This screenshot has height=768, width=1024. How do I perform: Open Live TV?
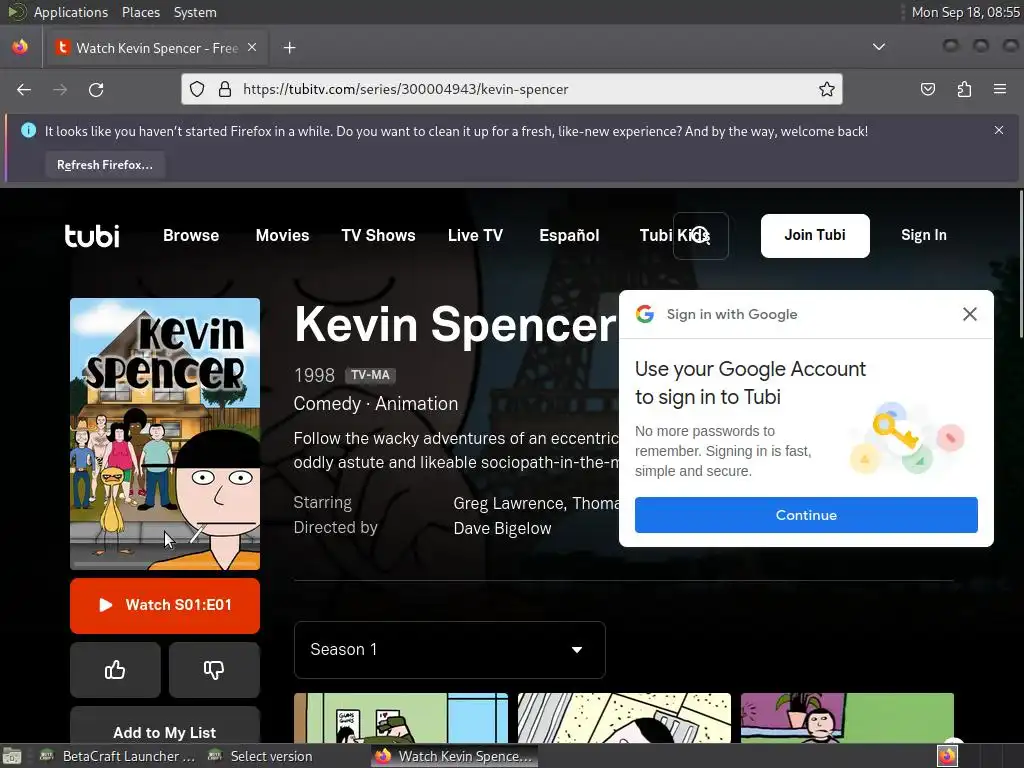475,235
